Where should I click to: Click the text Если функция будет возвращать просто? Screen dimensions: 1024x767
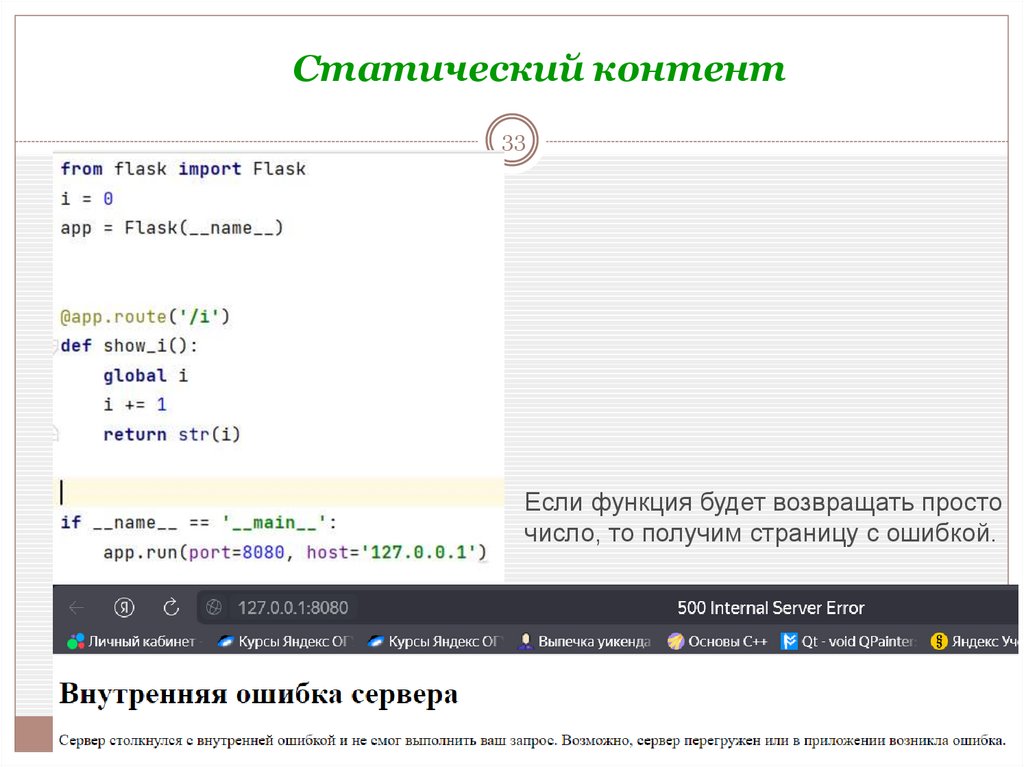pyautogui.click(x=763, y=502)
